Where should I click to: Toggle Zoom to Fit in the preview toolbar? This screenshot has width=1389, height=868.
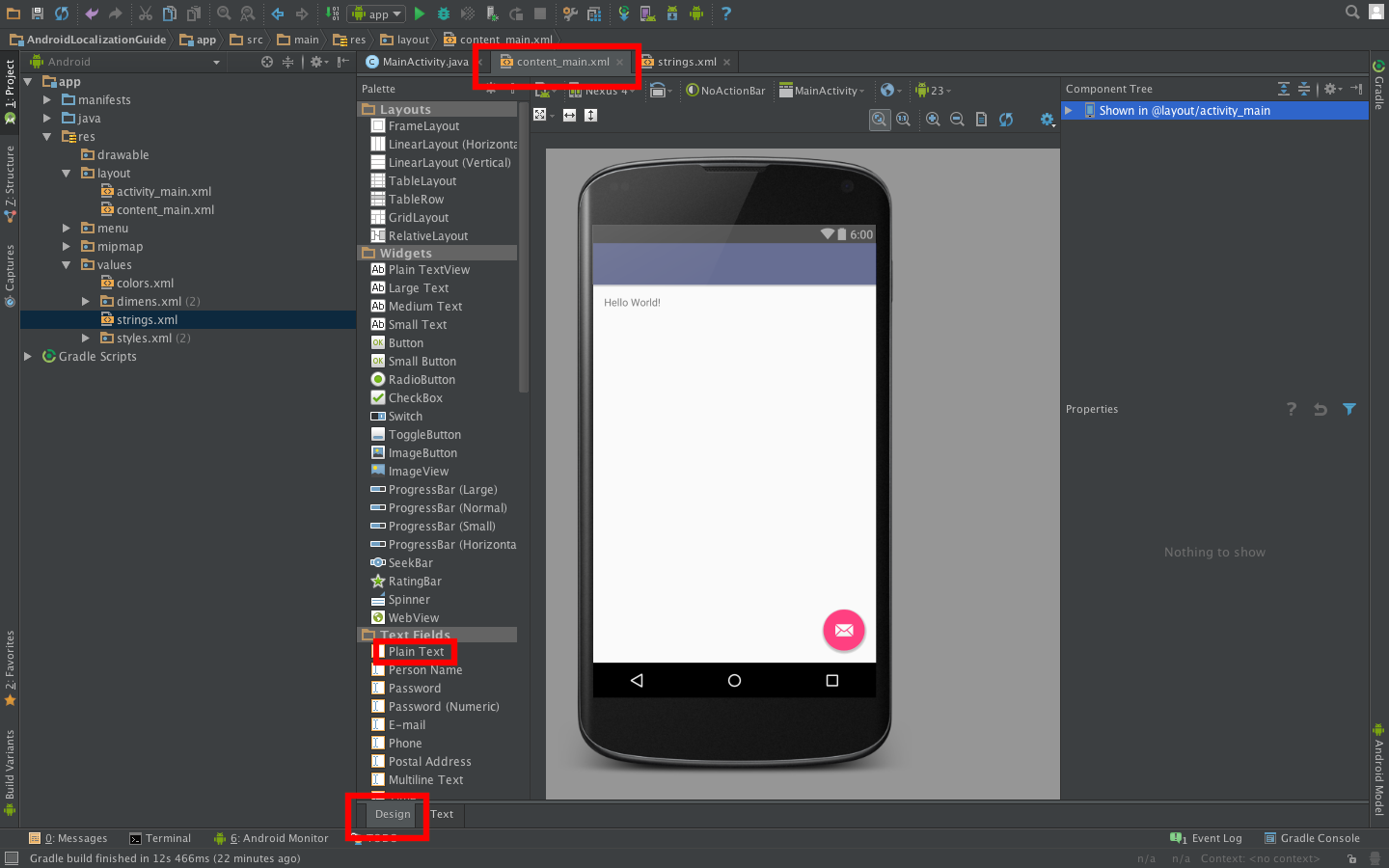click(x=879, y=115)
